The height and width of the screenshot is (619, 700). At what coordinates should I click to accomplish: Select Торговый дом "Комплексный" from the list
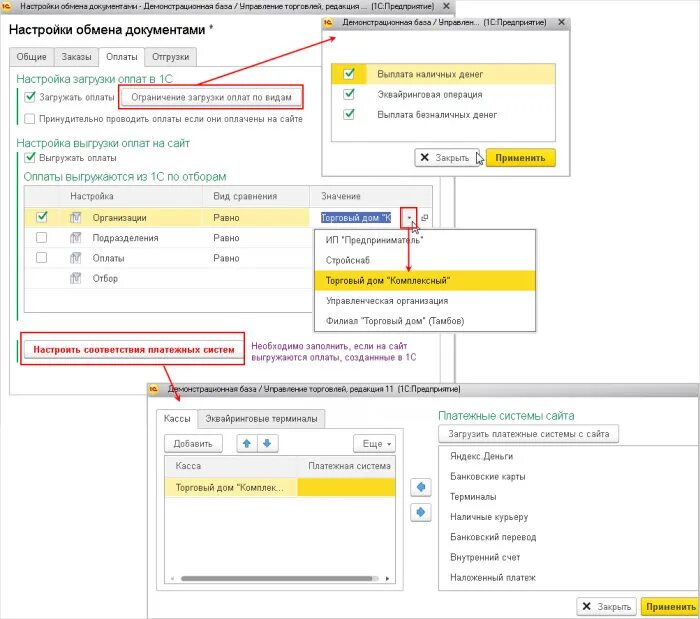pos(425,281)
